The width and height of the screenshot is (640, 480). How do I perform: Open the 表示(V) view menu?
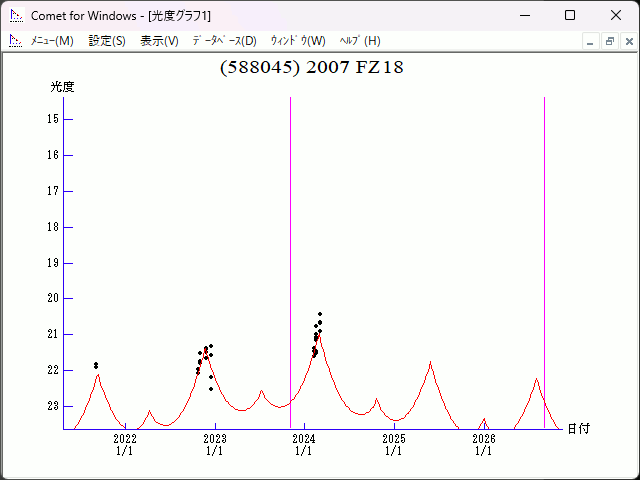click(159, 41)
